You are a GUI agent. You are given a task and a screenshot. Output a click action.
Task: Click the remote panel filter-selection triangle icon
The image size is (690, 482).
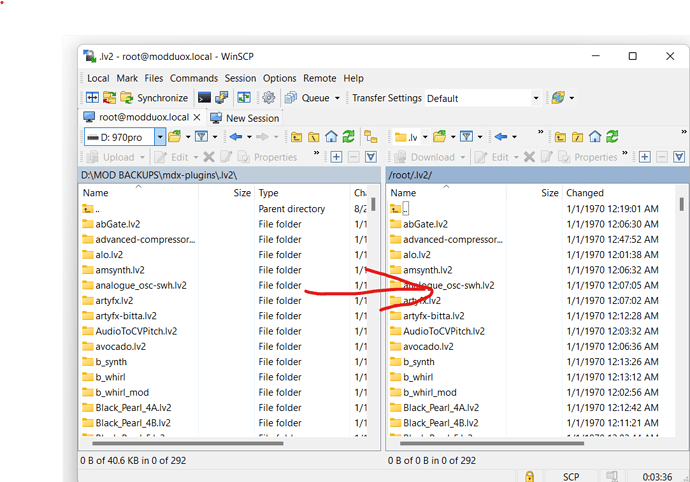[x=679, y=157]
